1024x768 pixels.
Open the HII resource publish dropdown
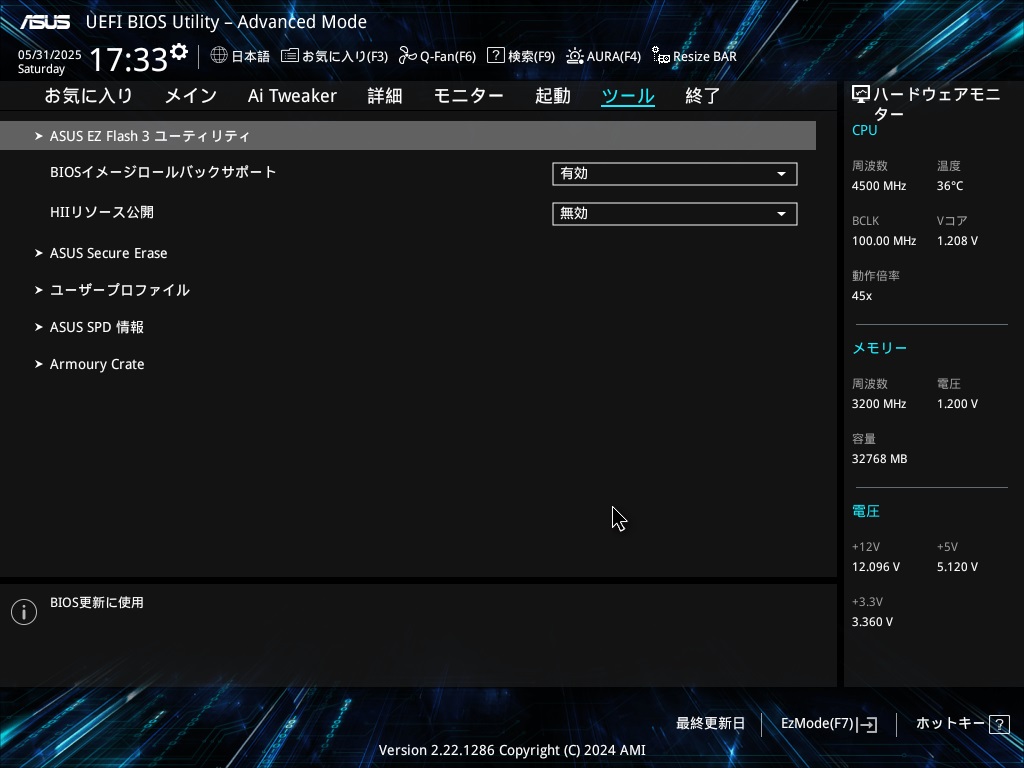[675, 214]
